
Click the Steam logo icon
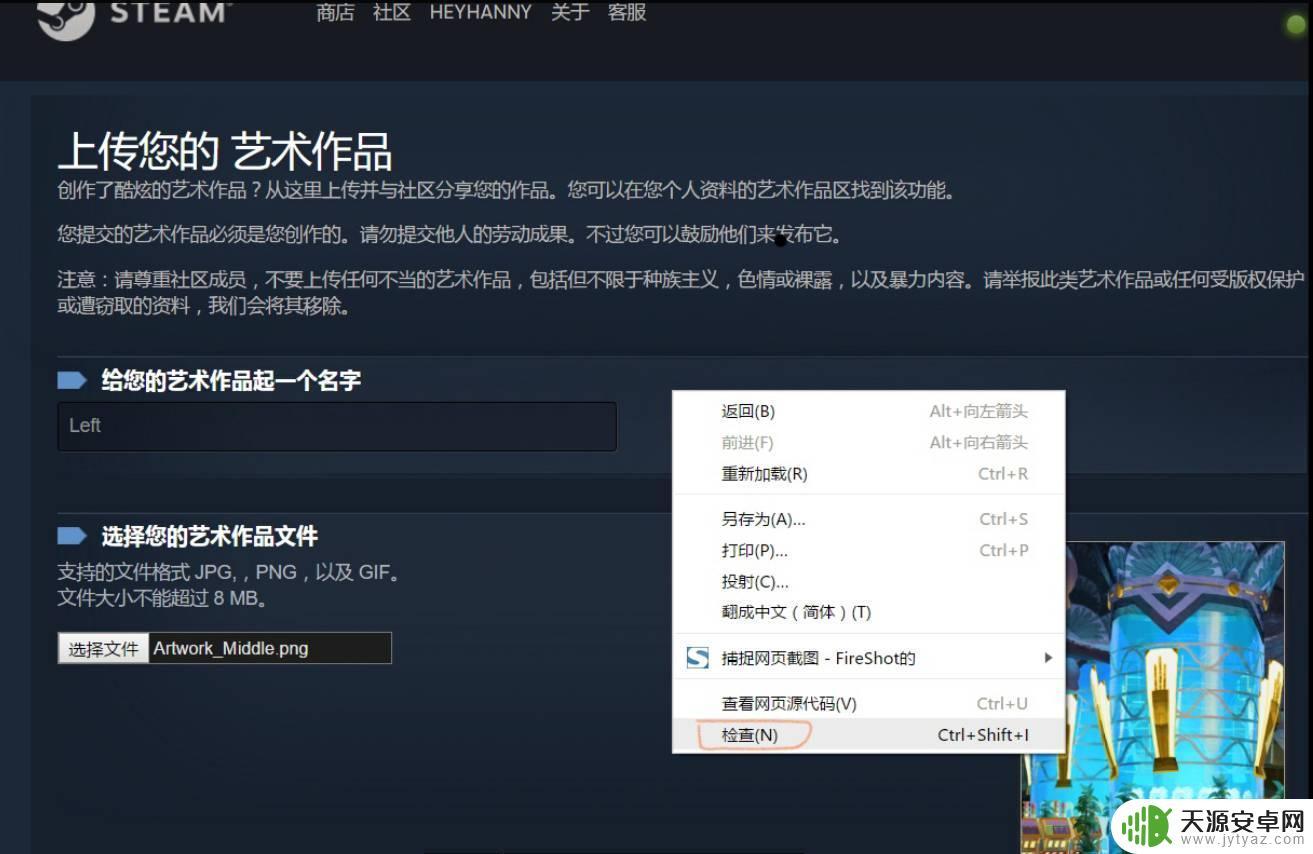(65, 18)
